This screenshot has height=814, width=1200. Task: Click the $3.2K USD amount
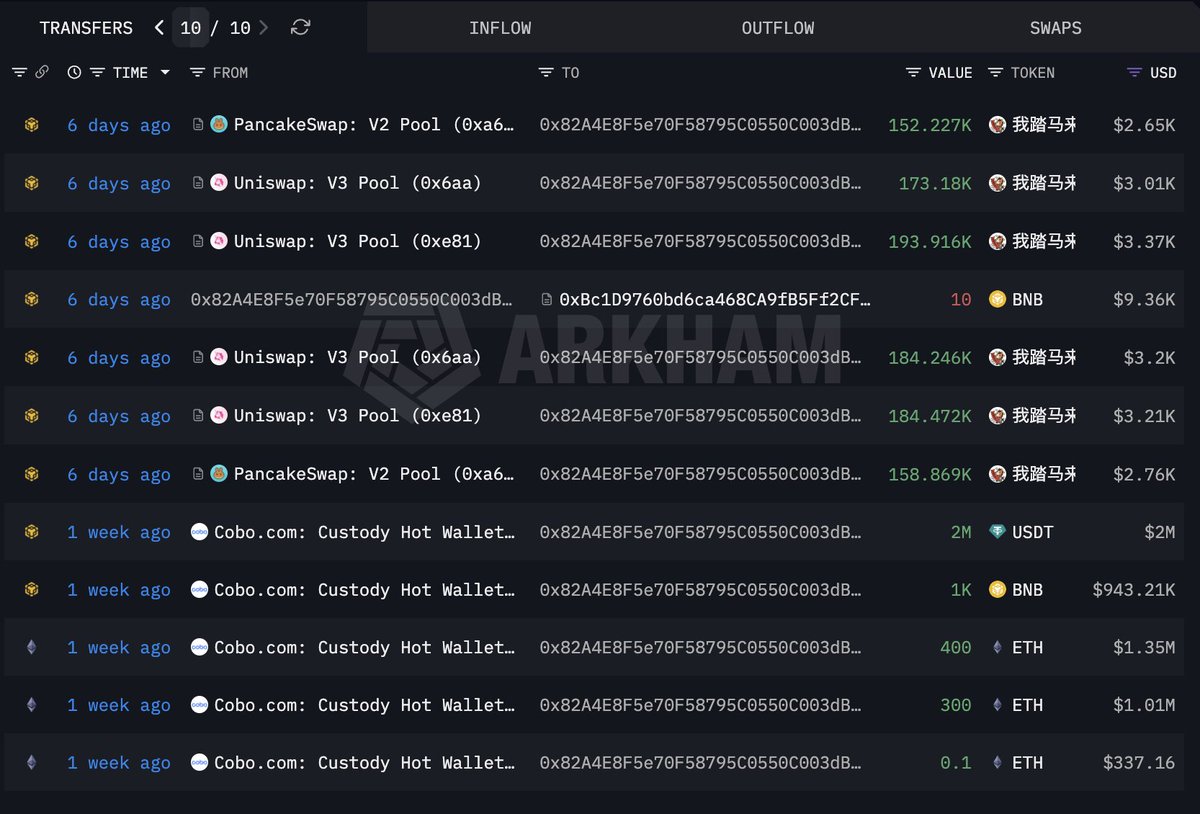click(x=1149, y=357)
